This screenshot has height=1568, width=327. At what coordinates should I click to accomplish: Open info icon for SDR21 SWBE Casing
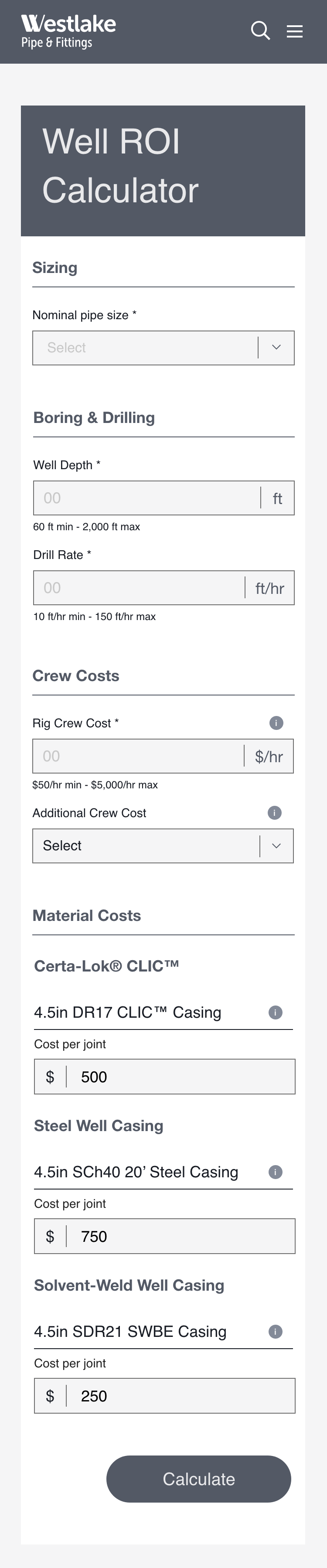tap(275, 1331)
